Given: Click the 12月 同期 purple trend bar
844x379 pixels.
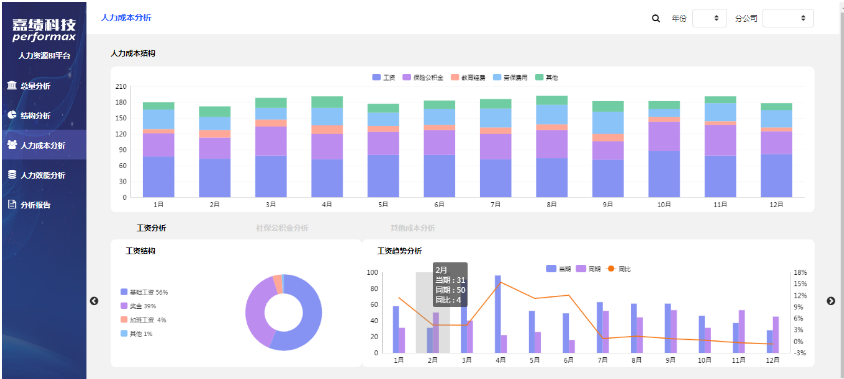Looking at the screenshot, I should (x=776, y=334).
